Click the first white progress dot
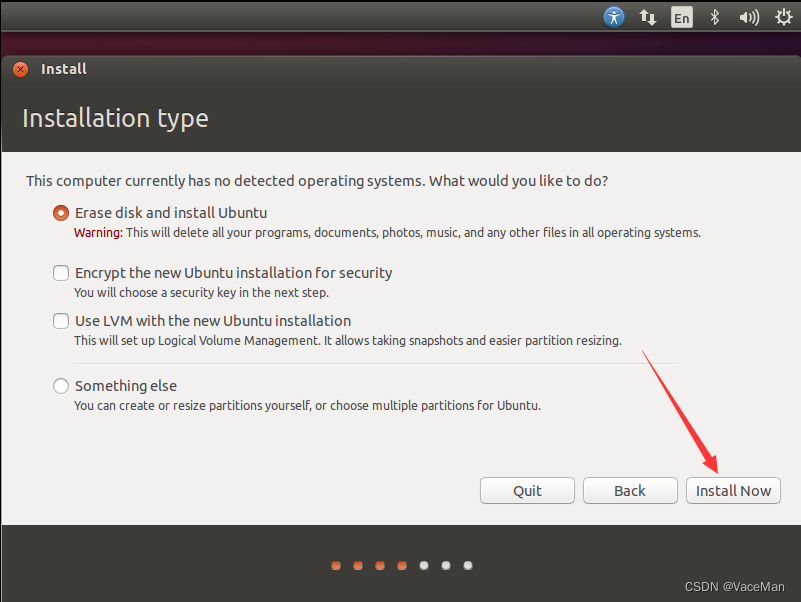 pos(423,565)
